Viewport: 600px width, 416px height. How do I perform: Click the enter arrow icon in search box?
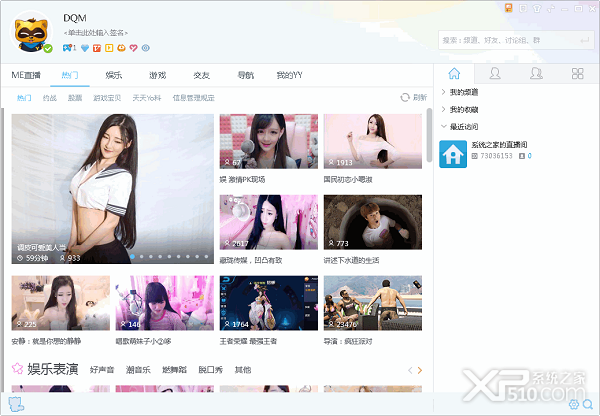pyautogui.click(x=585, y=40)
